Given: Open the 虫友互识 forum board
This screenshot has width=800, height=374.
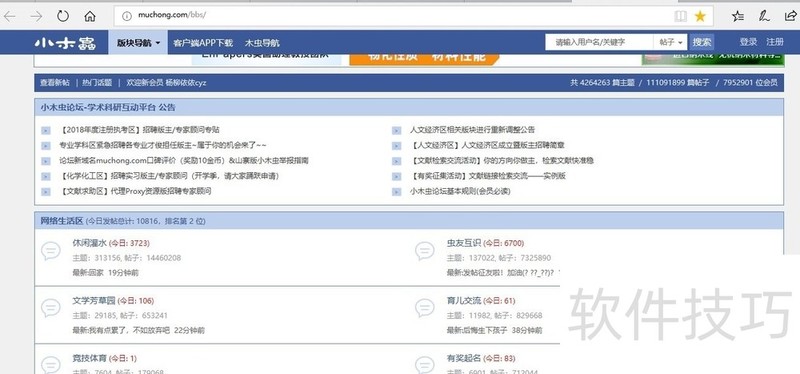Looking at the screenshot, I should [x=464, y=243].
